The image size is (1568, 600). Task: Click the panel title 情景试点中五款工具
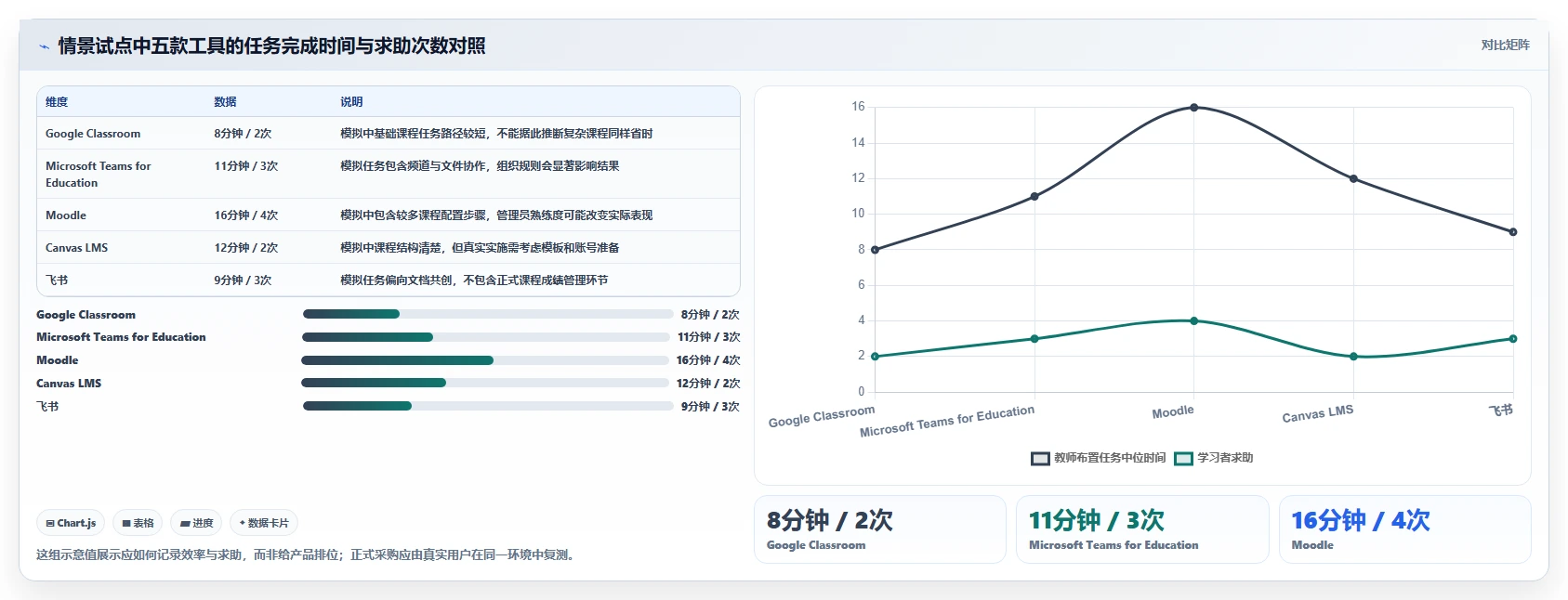coord(271,46)
